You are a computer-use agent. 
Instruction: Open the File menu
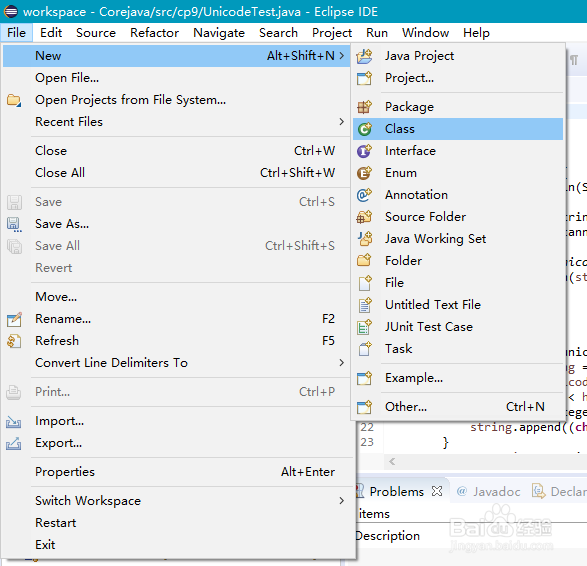[x=16, y=33]
